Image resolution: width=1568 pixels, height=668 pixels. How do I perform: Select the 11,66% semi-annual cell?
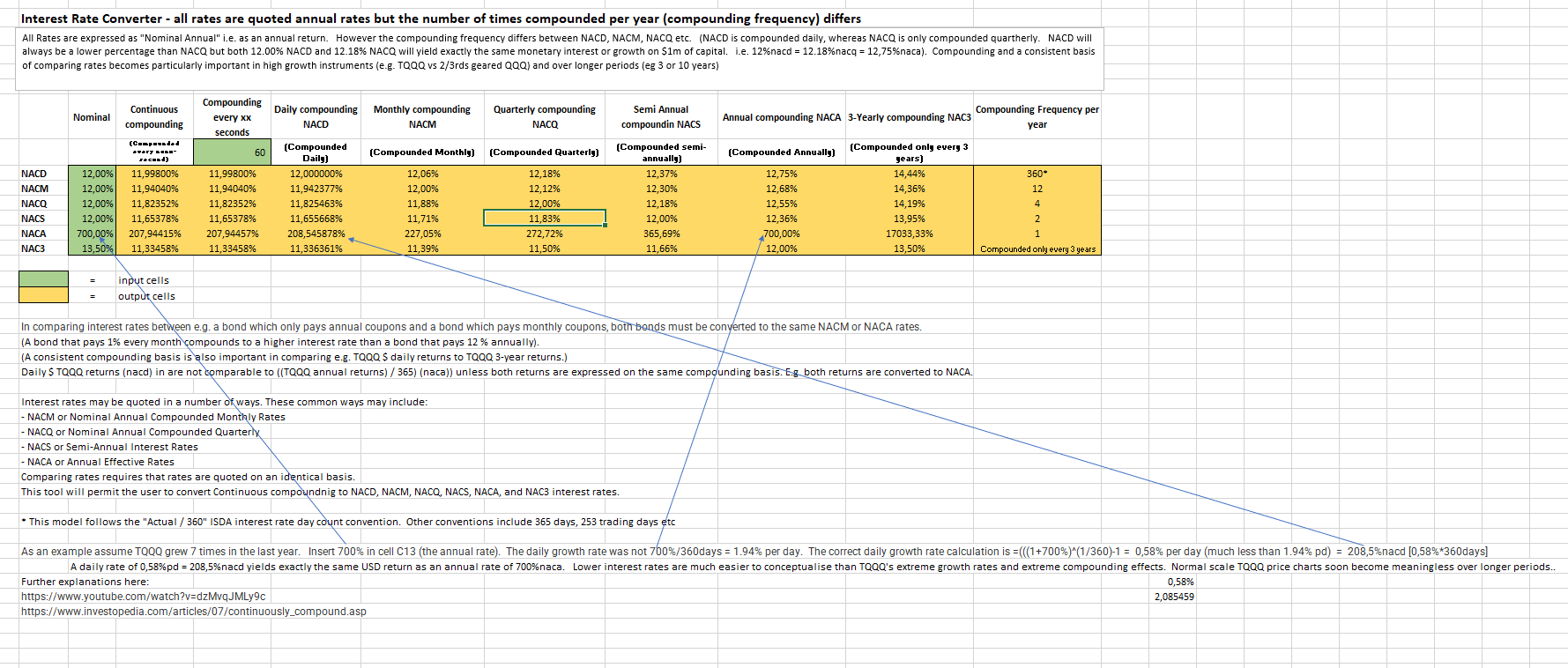click(x=661, y=249)
